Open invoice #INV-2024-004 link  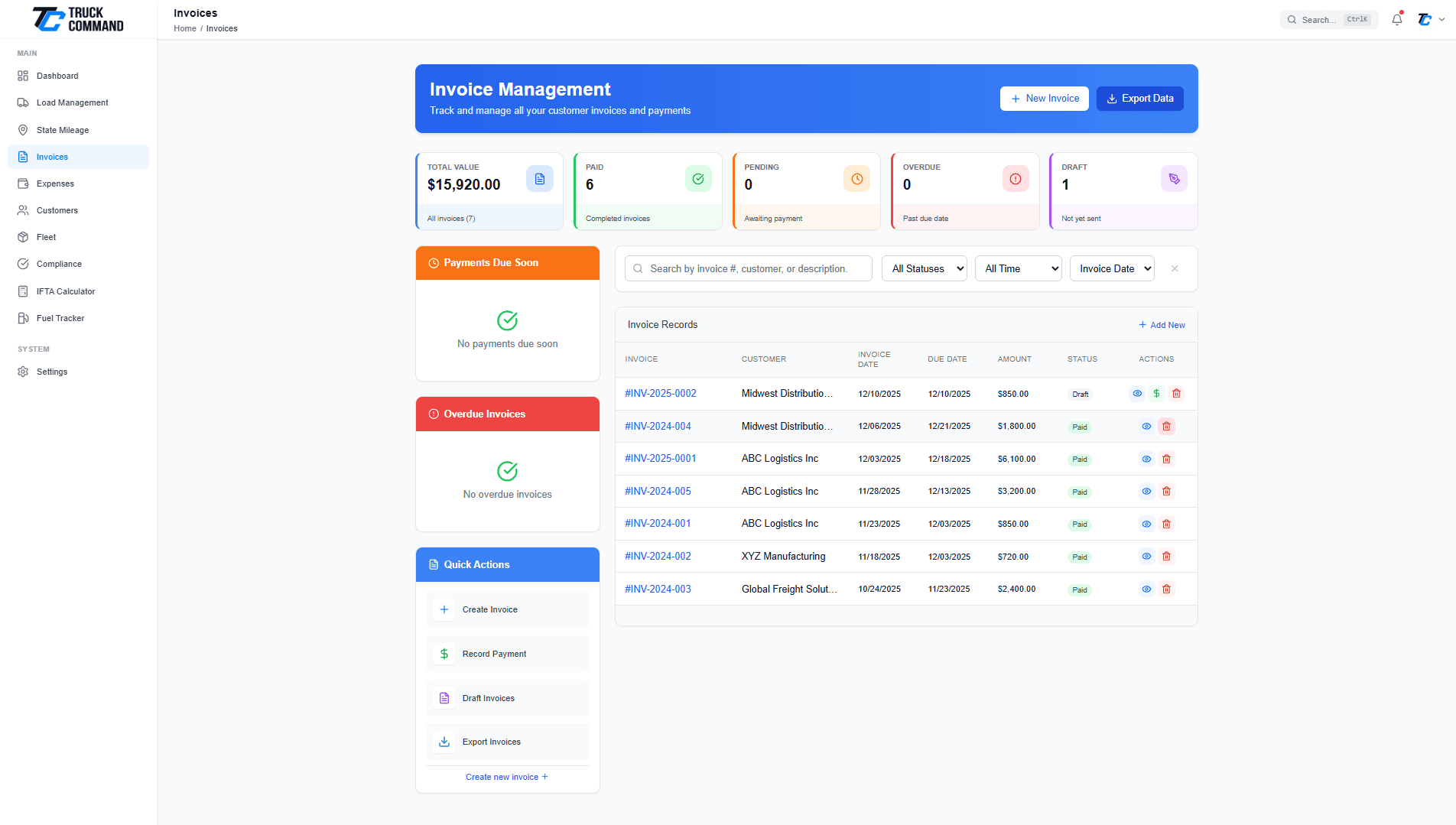658,426
